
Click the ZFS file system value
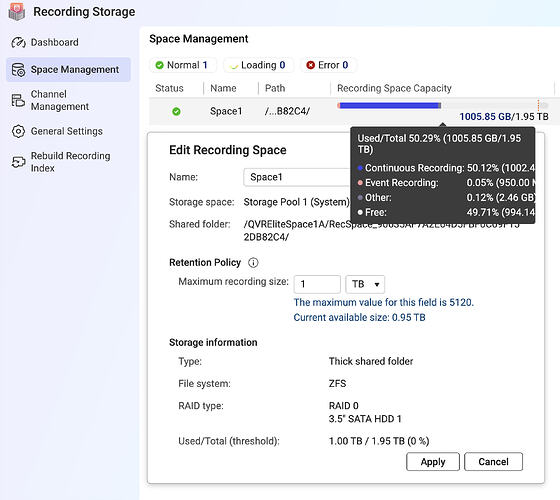(338, 384)
